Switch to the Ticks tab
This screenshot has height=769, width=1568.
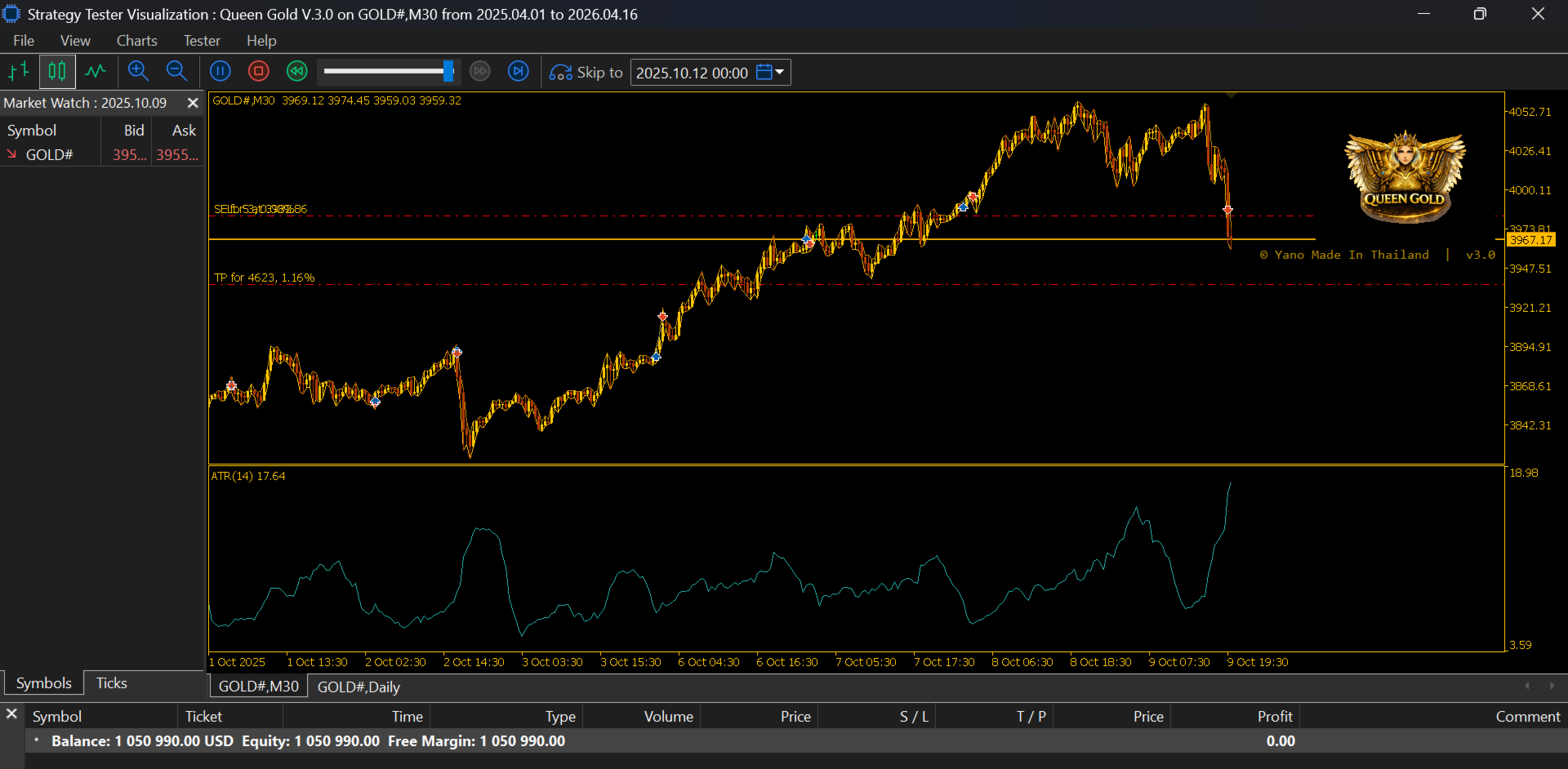[111, 683]
